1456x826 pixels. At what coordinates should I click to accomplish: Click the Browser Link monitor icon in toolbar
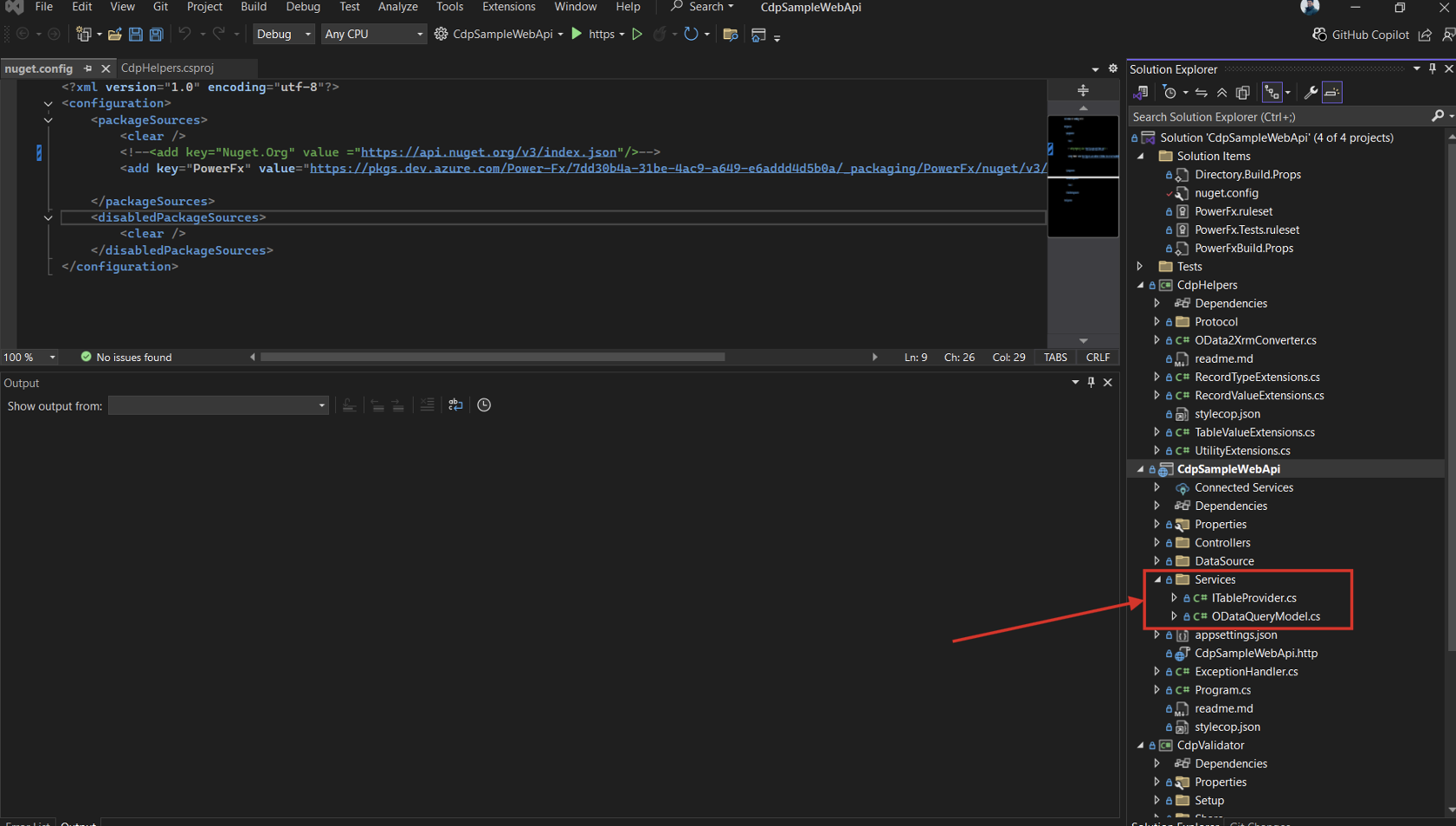(759, 35)
